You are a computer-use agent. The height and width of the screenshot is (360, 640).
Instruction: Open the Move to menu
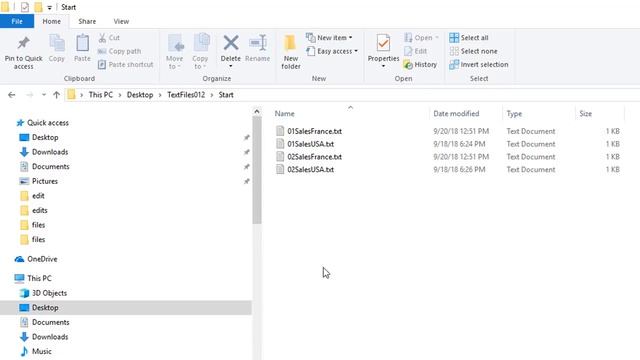pyautogui.click(x=175, y=52)
